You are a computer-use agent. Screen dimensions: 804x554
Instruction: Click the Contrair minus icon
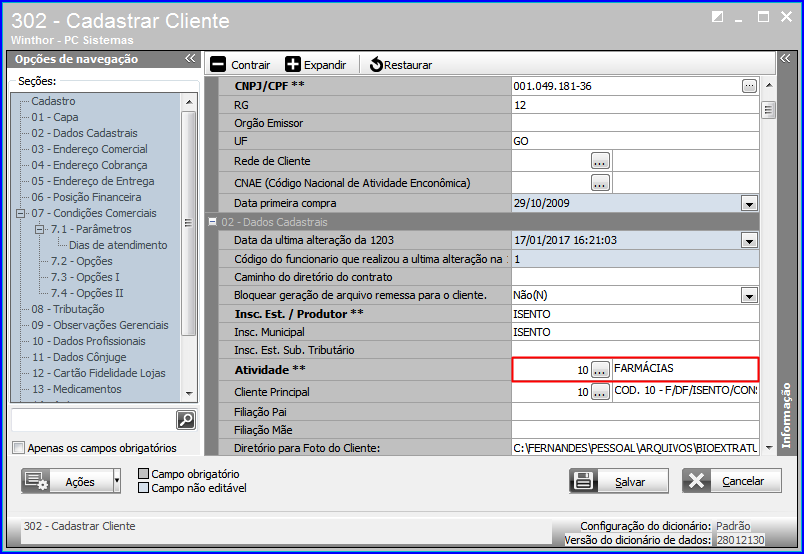pos(218,65)
